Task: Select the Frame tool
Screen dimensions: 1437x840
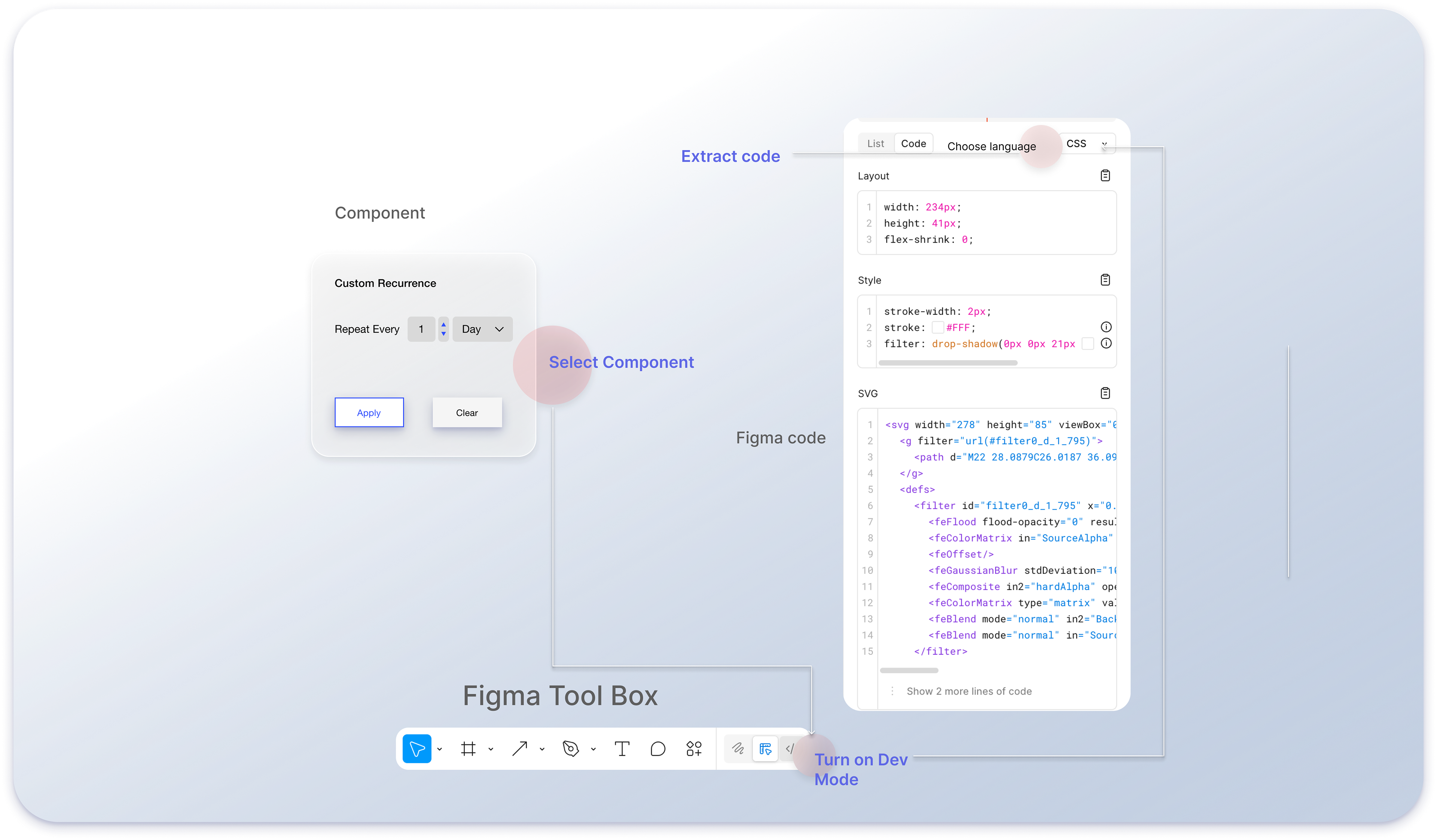Action: [x=468, y=748]
